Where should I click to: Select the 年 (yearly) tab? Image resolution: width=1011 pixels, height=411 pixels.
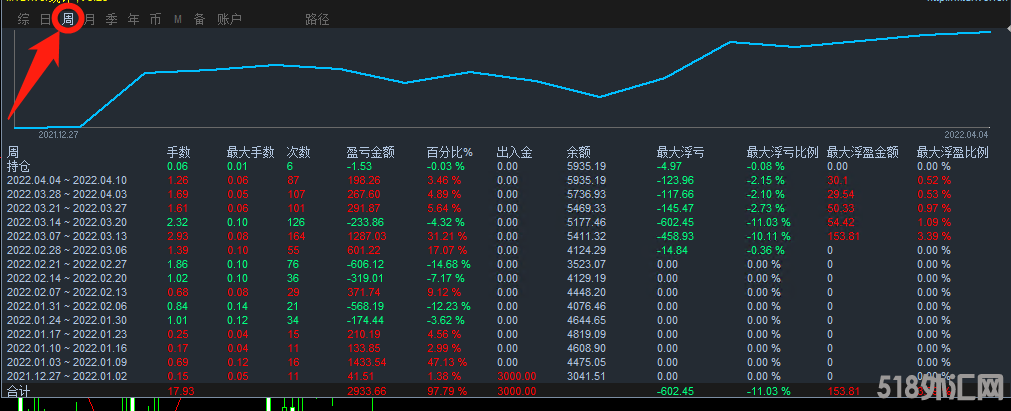point(133,19)
